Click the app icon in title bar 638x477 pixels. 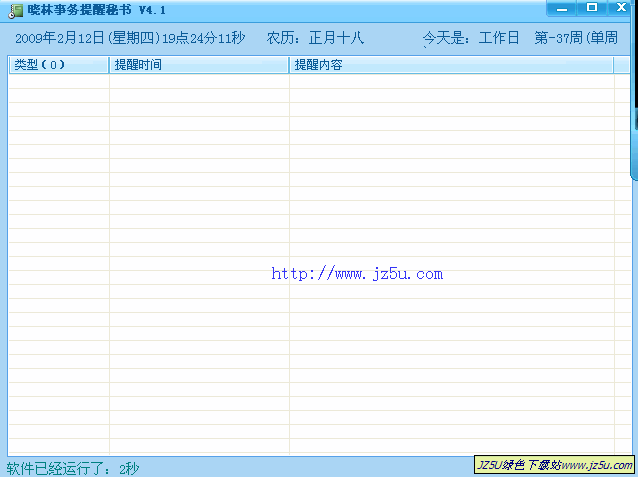15,11
